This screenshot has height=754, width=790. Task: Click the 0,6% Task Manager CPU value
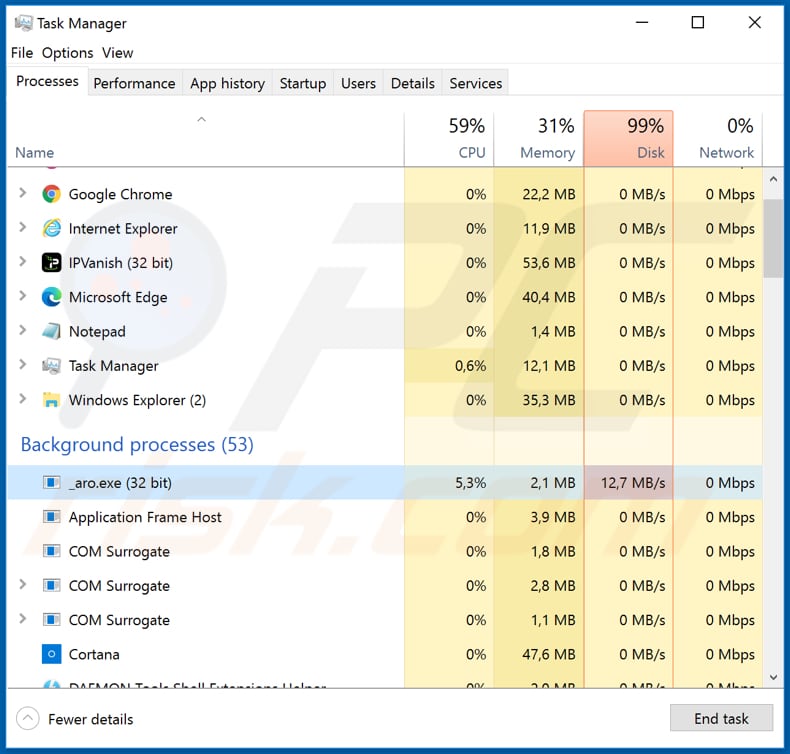pos(471,366)
